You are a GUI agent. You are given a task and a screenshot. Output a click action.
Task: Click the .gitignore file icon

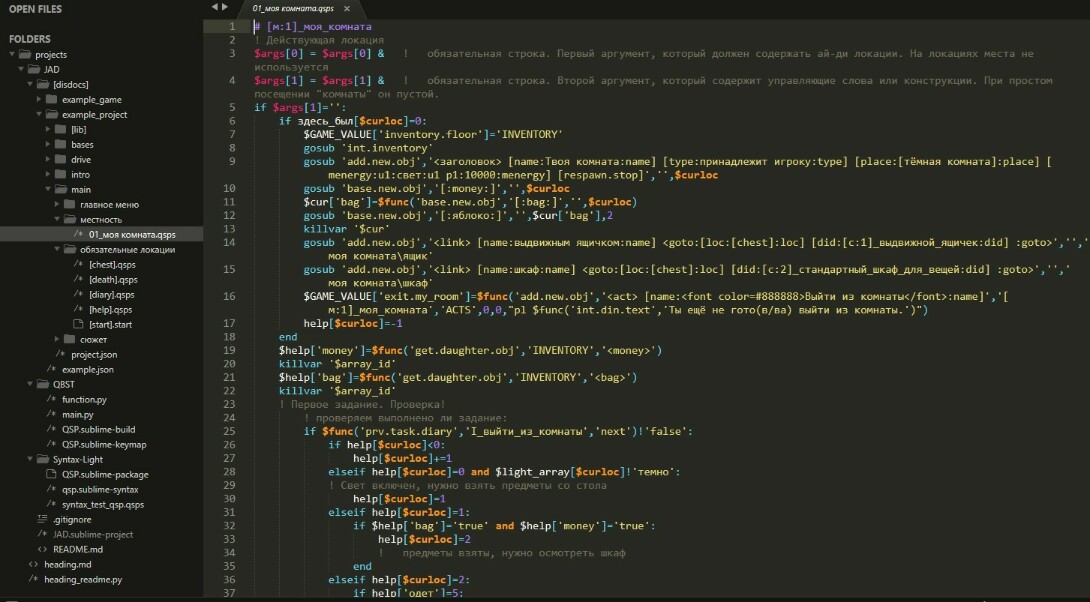pos(42,519)
